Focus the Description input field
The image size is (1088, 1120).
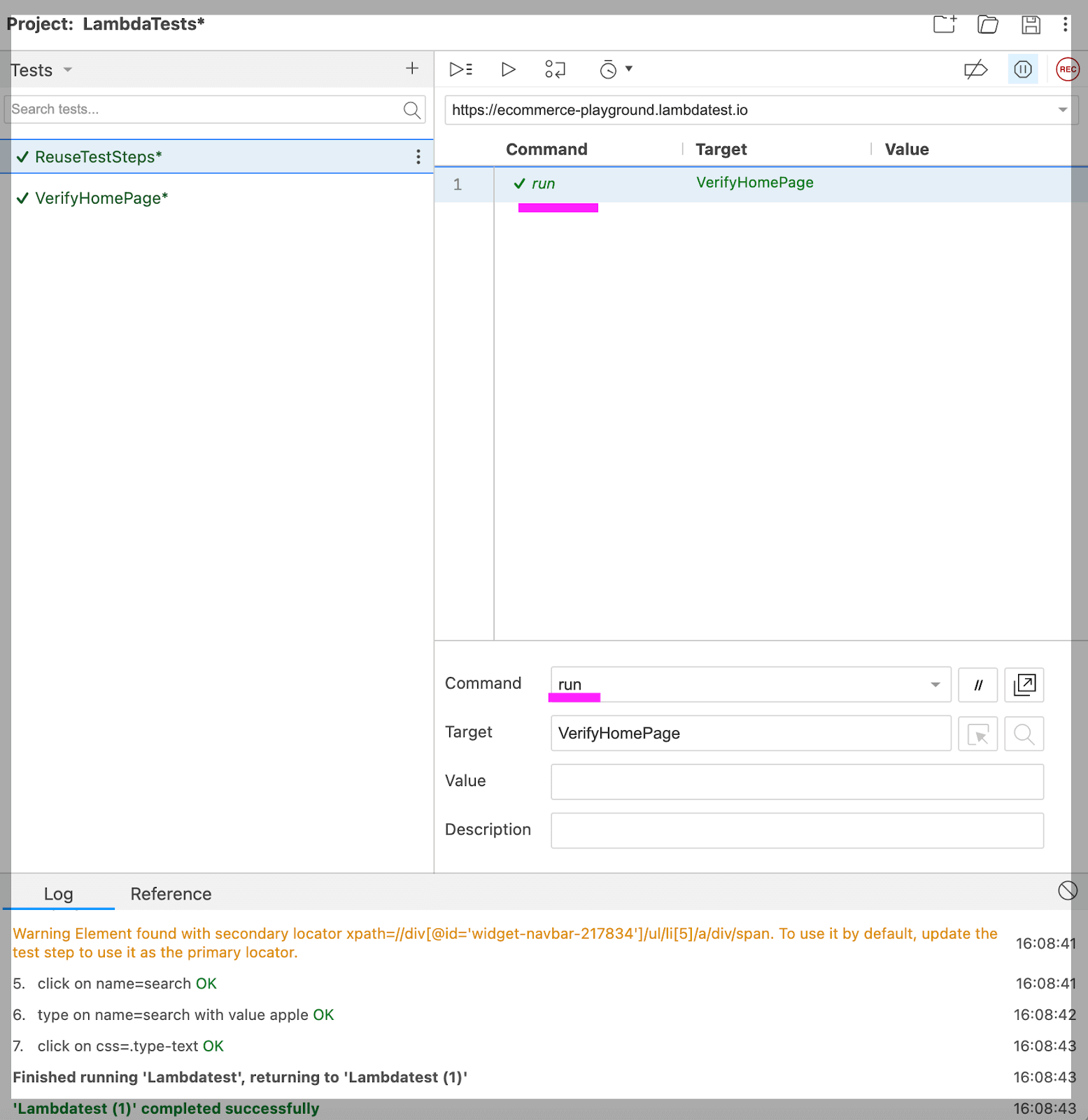click(797, 831)
